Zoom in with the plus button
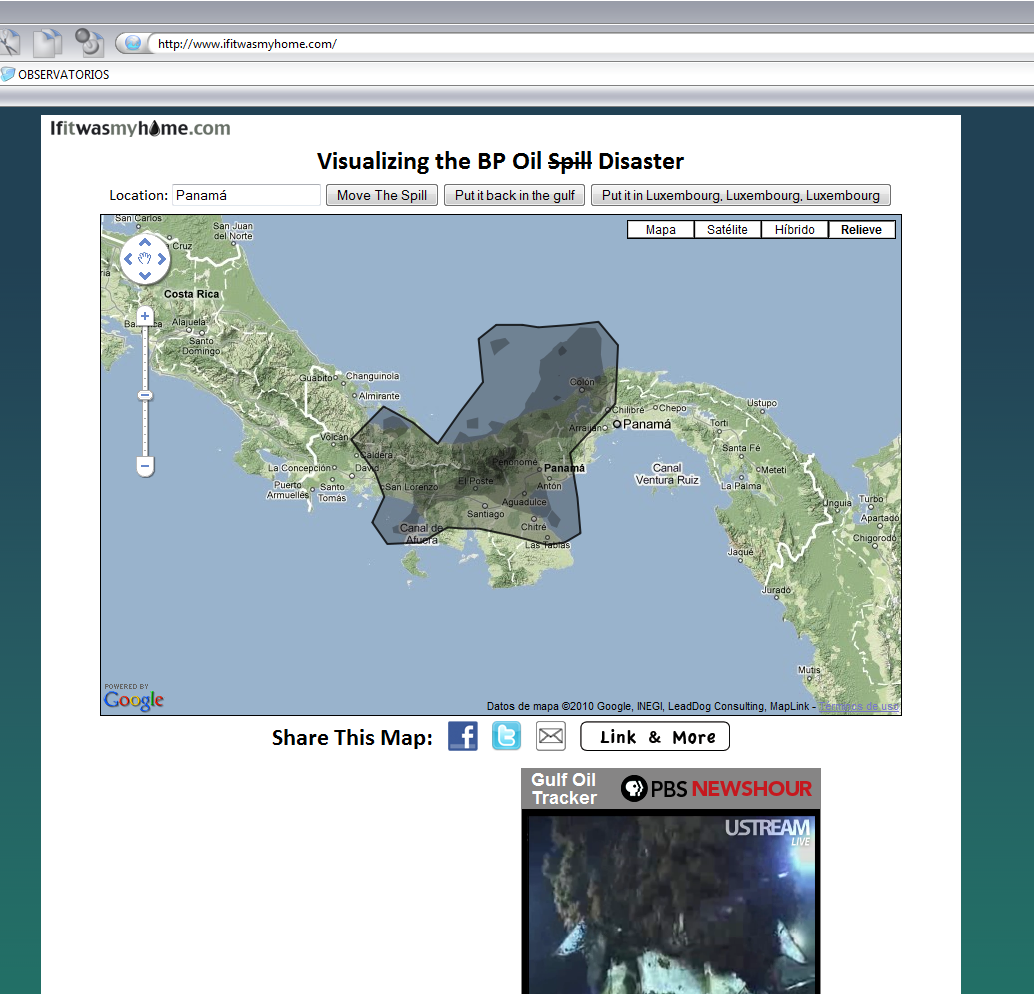The width and height of the screenshot is (1034, 994). [x=145, y=316]
